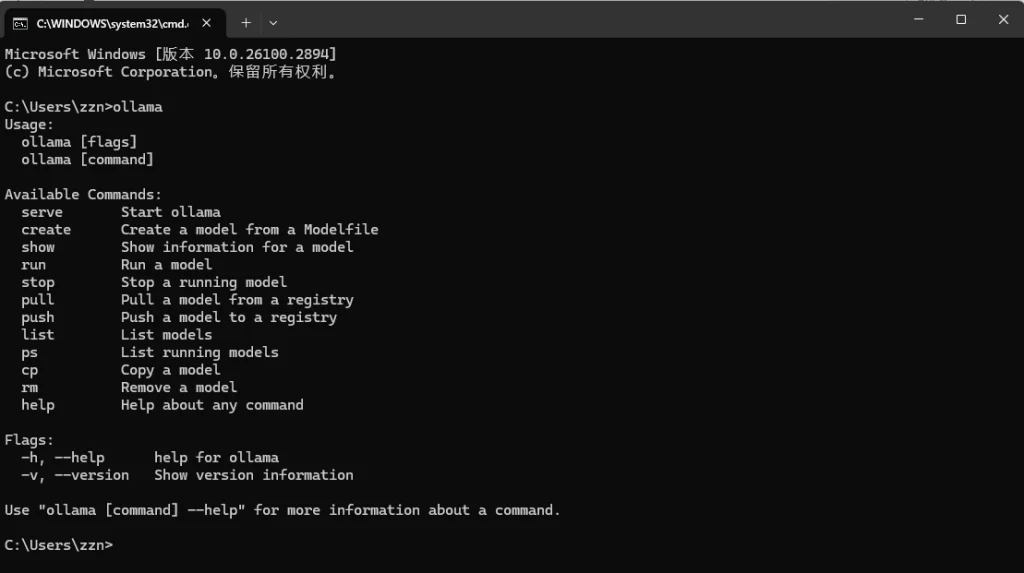Click the 'pull' command text
Screen dimensions: 1024x573
(x=38, y=300)
